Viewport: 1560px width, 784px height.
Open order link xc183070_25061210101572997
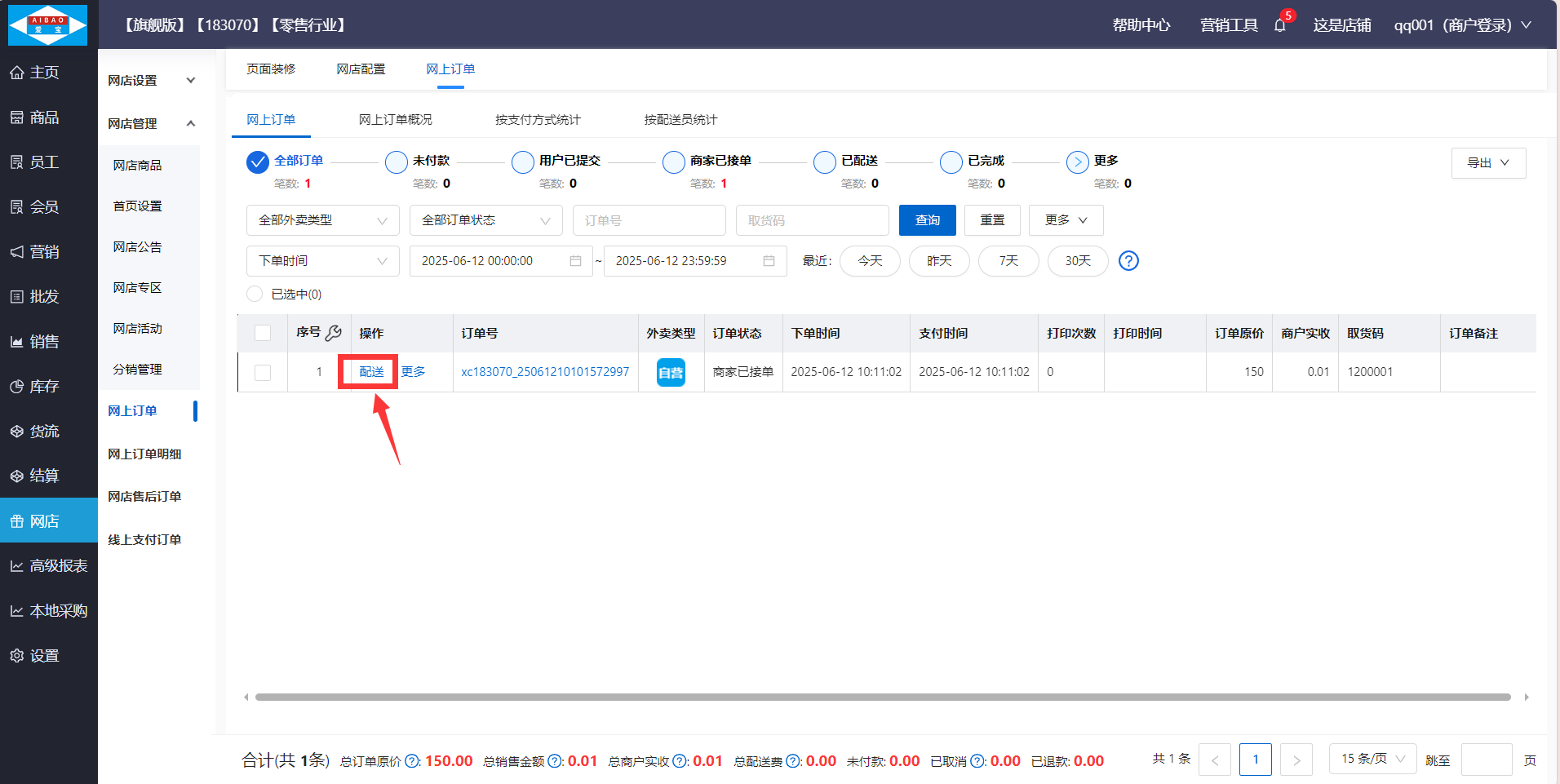click(x=545, y=372)
